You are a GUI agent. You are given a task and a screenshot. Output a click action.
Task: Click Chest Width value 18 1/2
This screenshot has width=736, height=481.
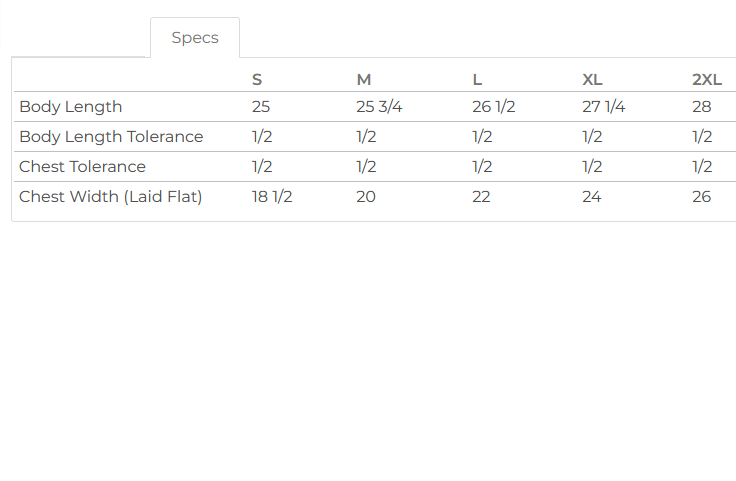point(272,197)
